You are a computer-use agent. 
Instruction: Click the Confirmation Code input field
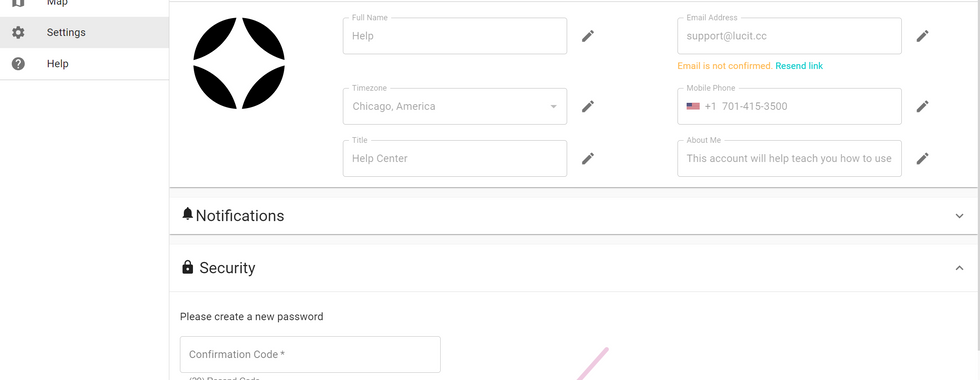pyautogui.click(x=310, y=354)
